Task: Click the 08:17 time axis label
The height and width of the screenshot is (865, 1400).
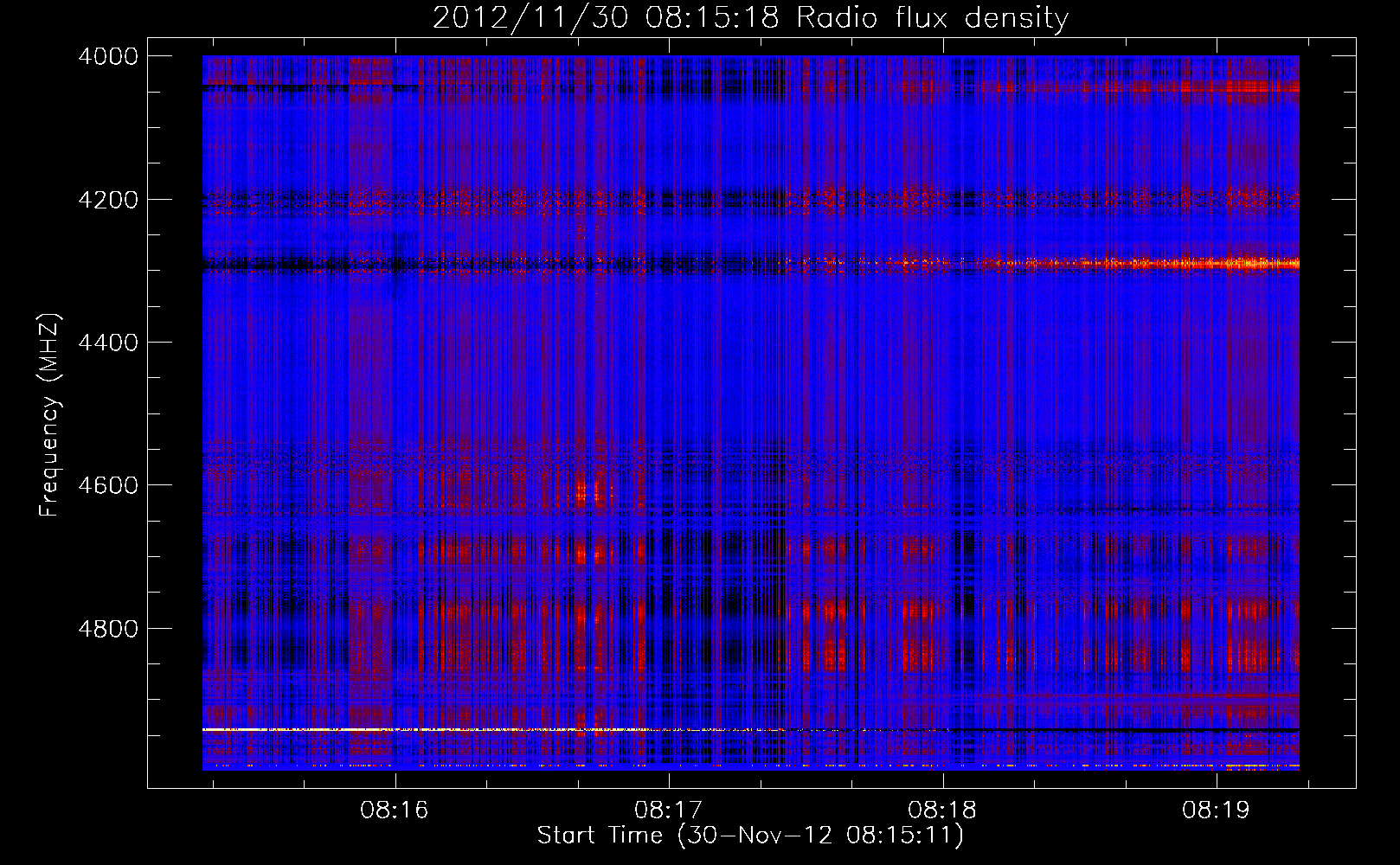Action: tap(668, 810)
